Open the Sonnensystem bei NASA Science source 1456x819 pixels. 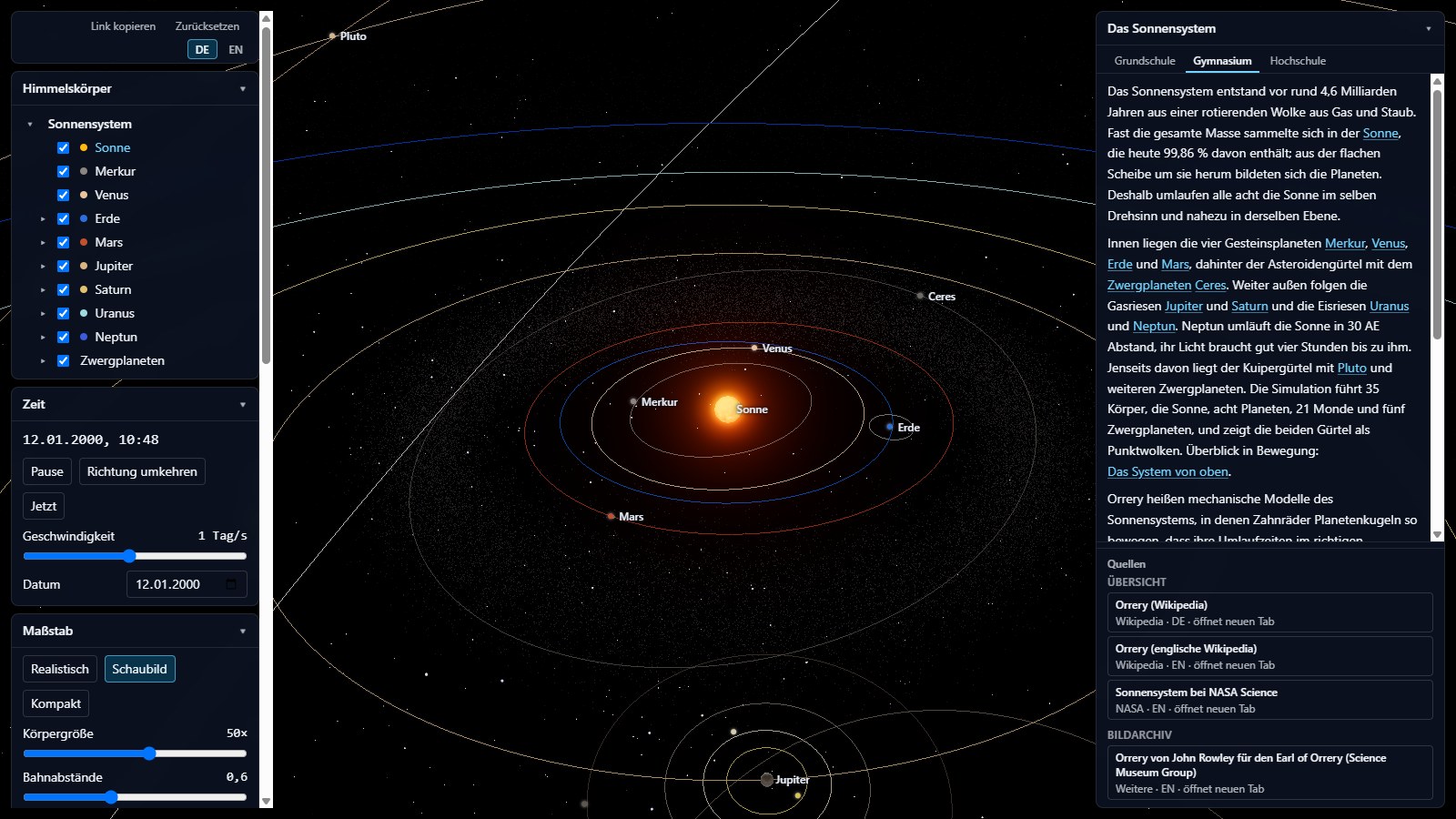pos(1270,700)
